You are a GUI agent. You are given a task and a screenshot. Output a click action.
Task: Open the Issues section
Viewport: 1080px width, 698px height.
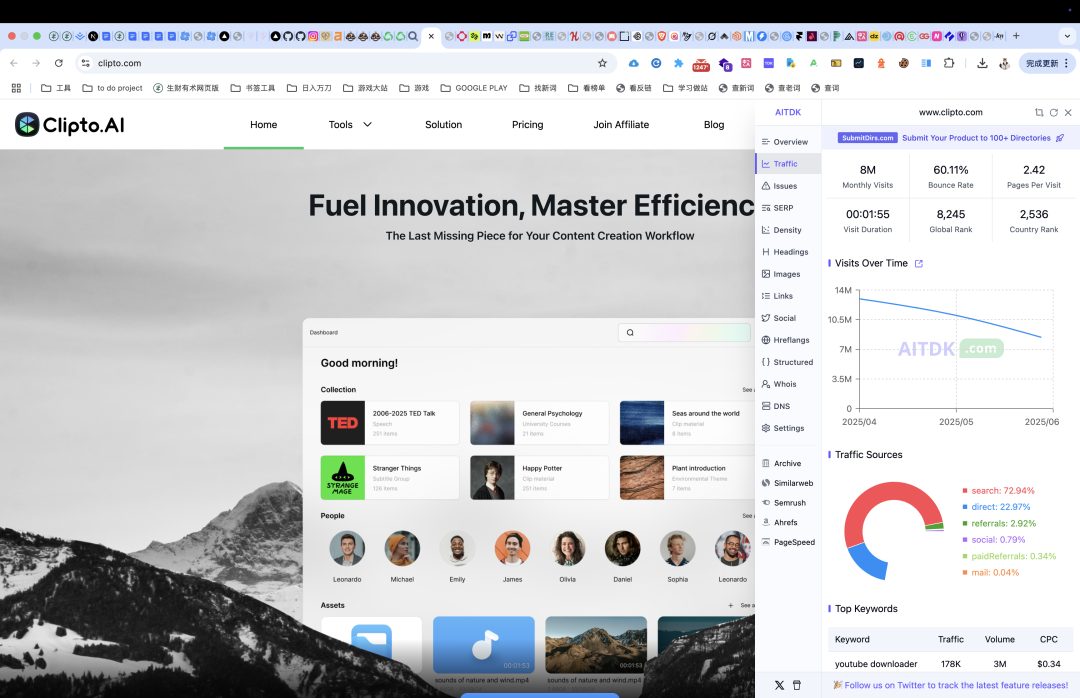pos(779,186)
